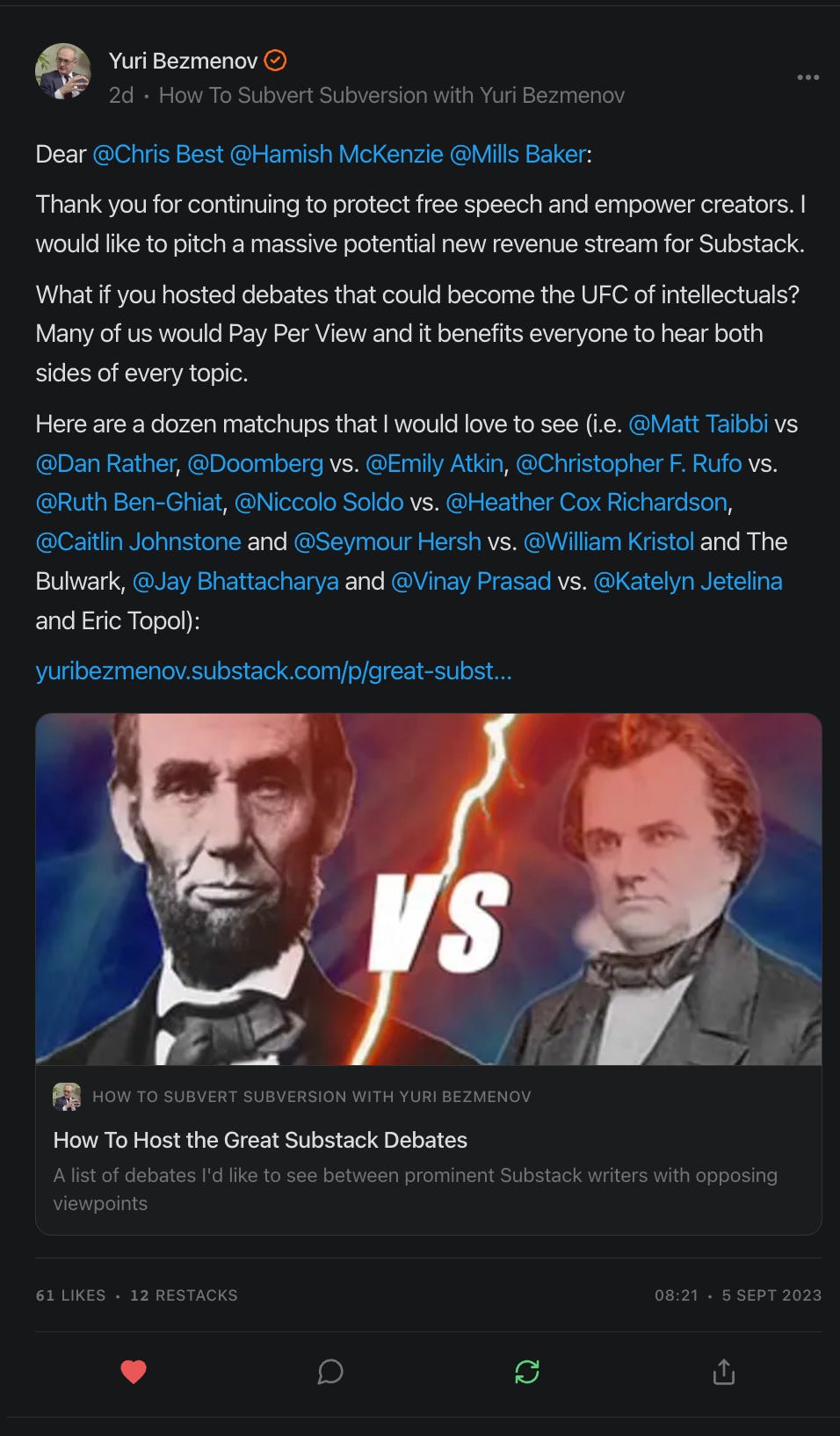Viewport: 840px width, 1436px height.
Task: Open the @Chris Best mention
Action: click(157, 154)
